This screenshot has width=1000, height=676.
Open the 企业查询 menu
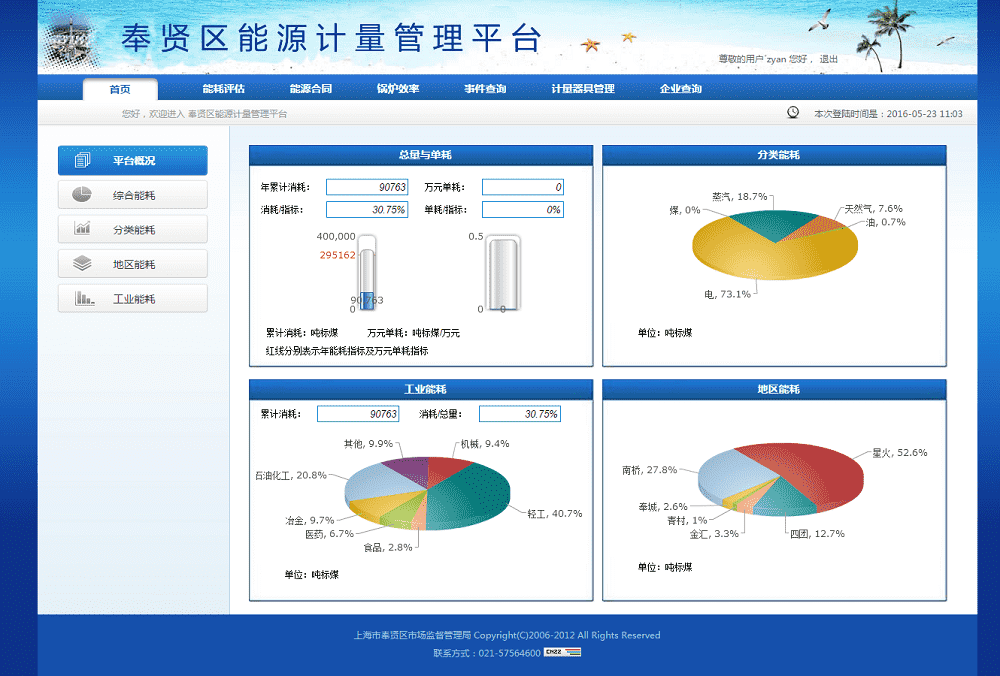coord(680,89)
